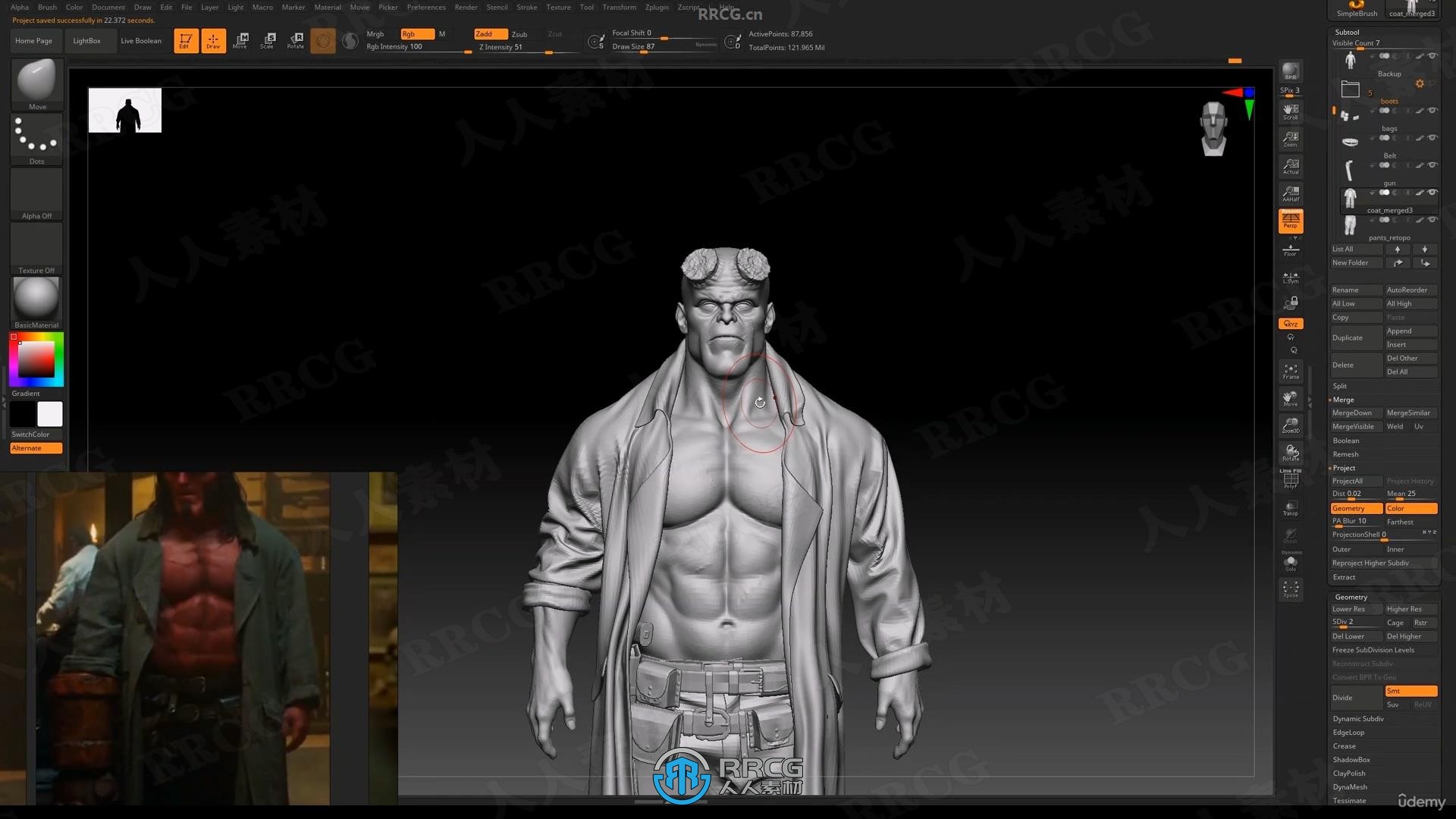Viewport: 1456px width, 819px height.
Task: Open the Render menu
Action: coord(466,7)
